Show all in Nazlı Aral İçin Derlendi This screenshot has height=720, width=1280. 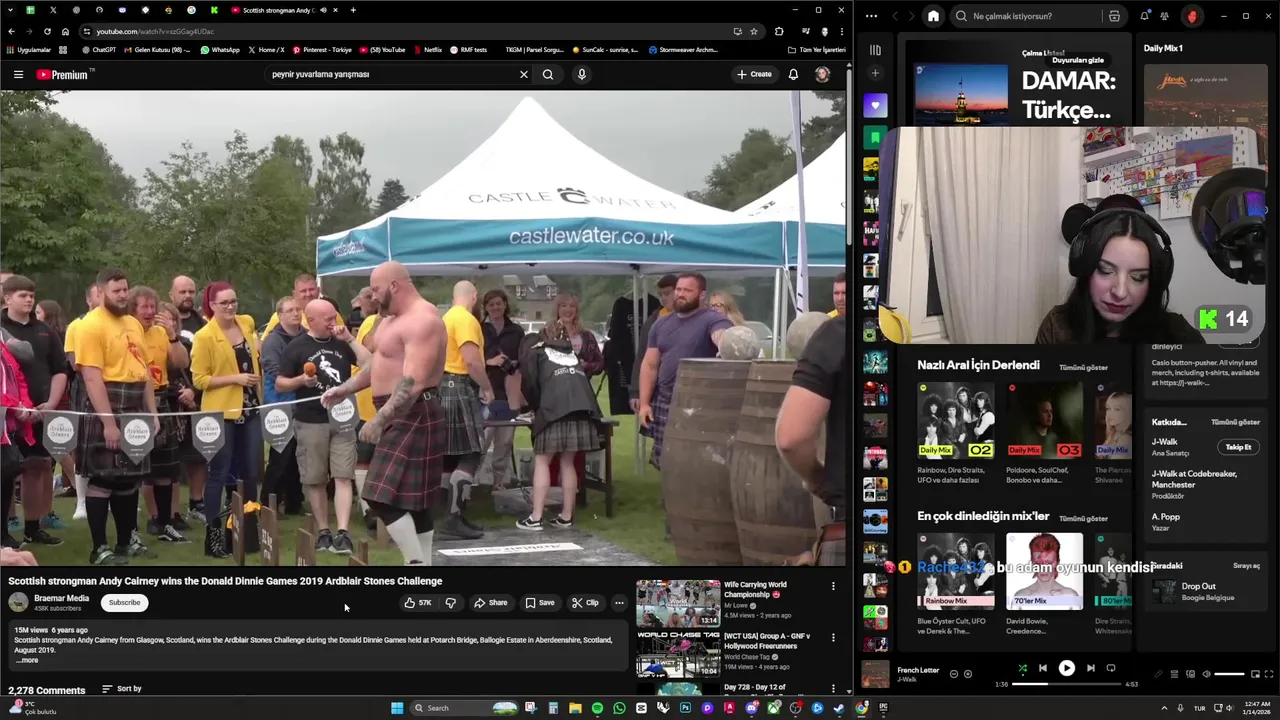click(1083, 367)
